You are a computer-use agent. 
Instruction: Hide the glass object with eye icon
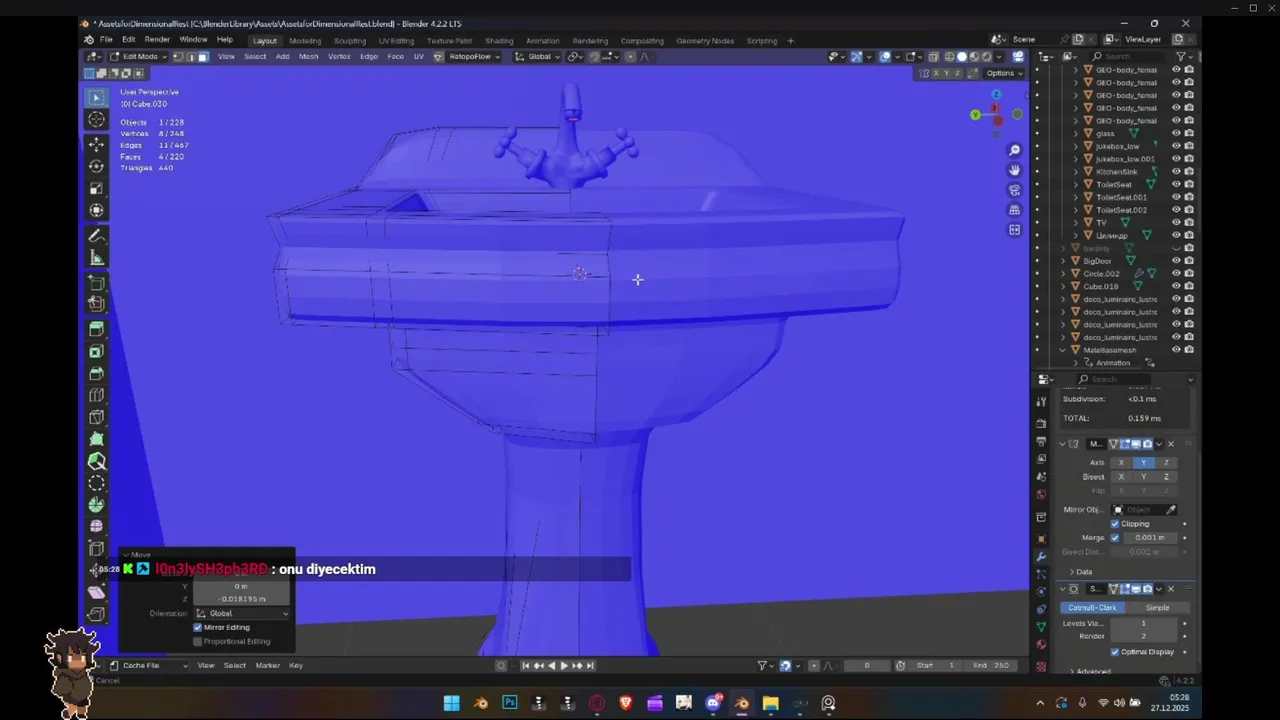tap(1176, 133)
